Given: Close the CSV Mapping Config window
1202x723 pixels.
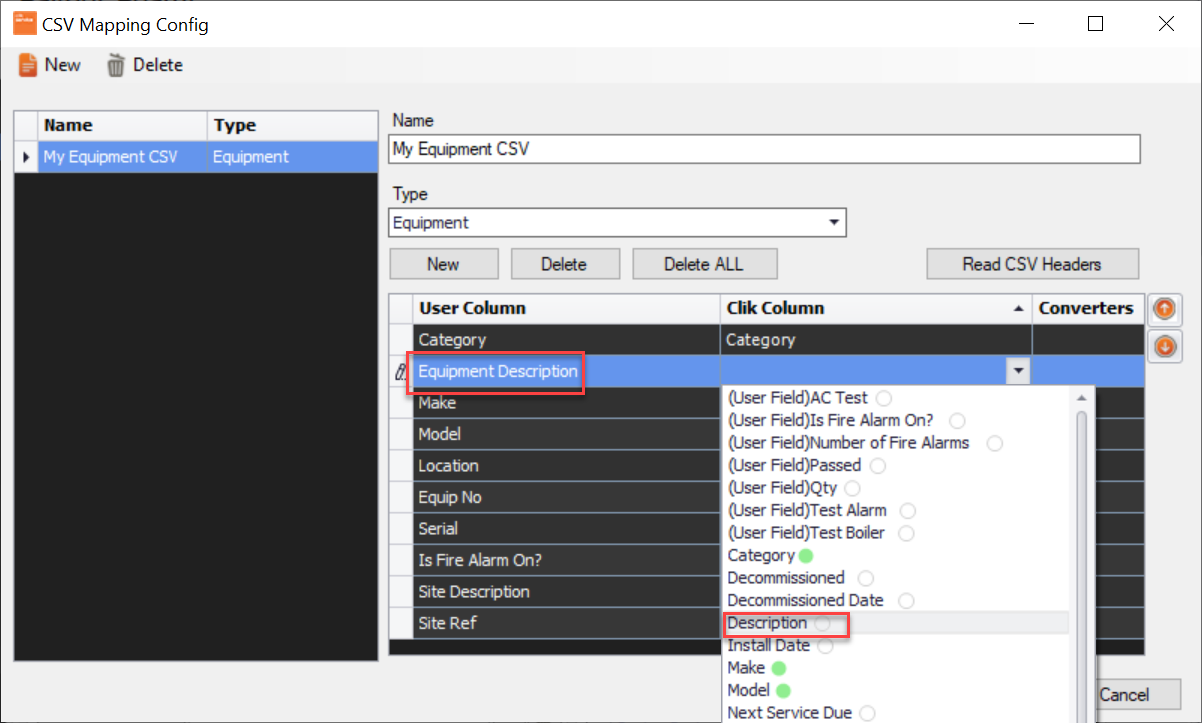Looking at the screenshot, I should 1166,24.
